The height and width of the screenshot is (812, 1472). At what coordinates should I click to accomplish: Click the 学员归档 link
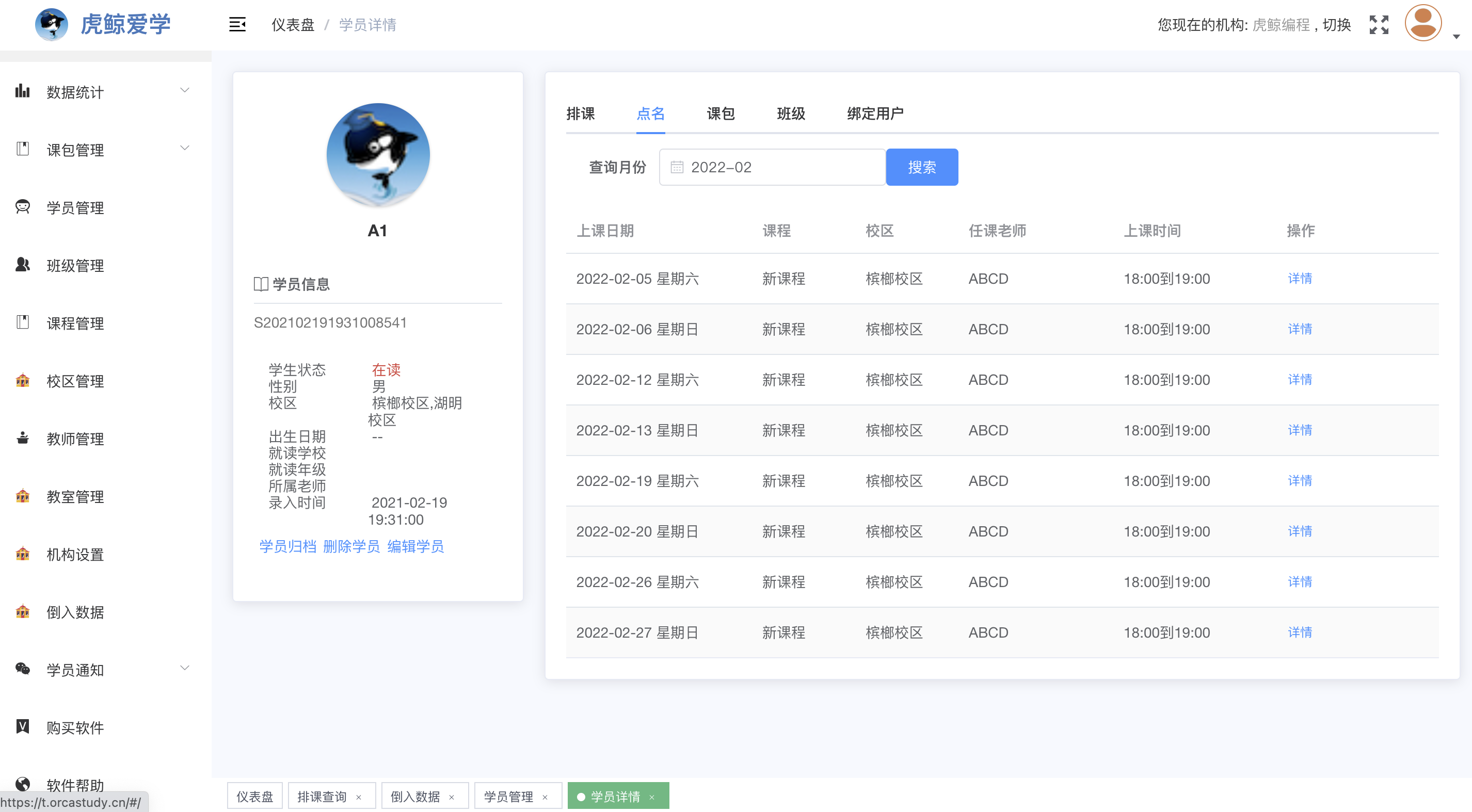point(287,546)
